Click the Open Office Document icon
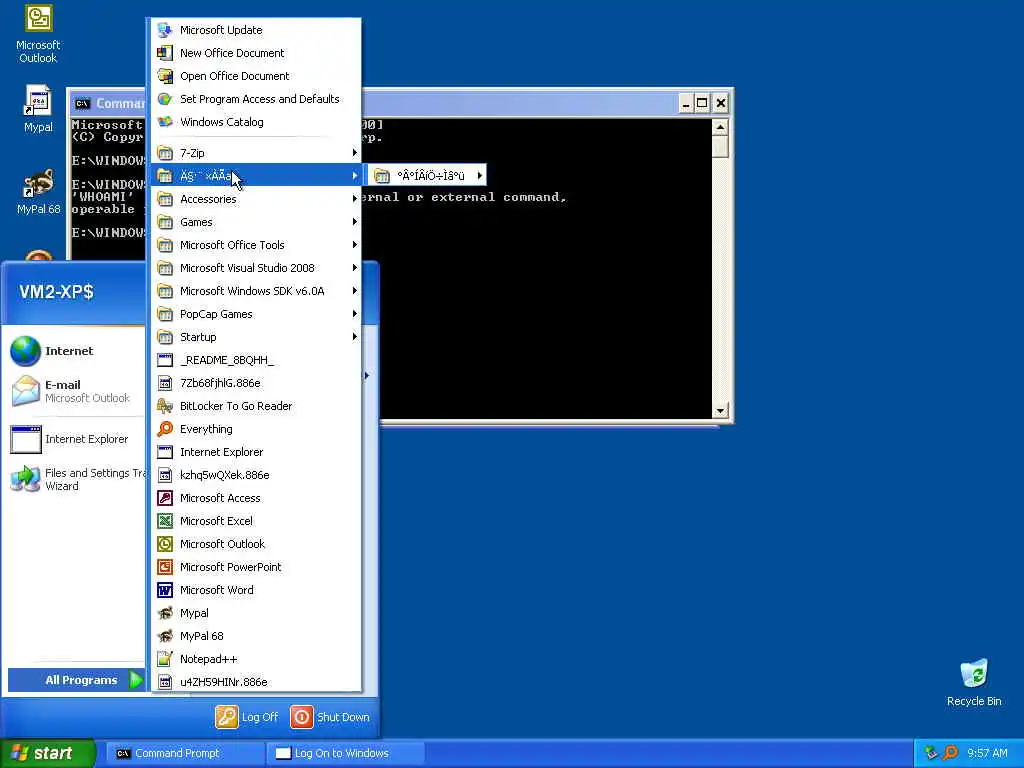Screen dimensions: 1024x768 (165, 76)
